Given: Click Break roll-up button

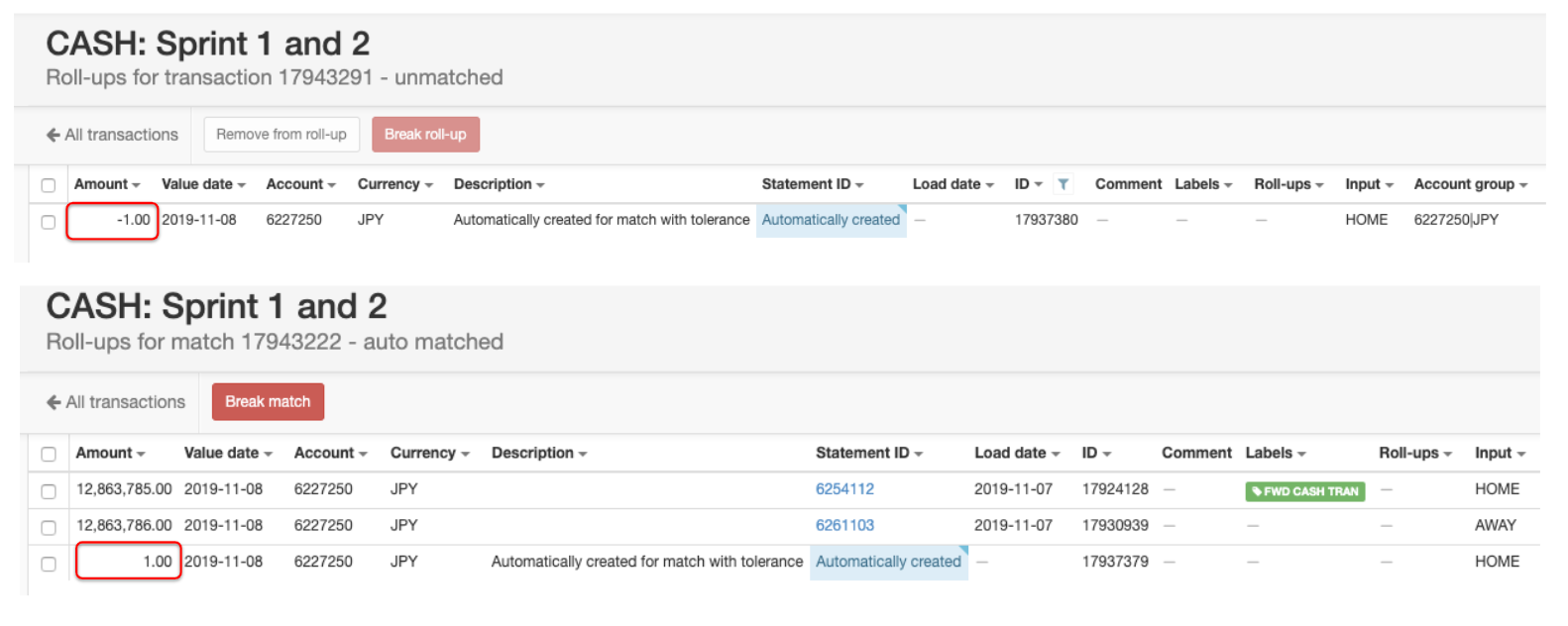Looking at the screenshot, I should click(425, 135).
